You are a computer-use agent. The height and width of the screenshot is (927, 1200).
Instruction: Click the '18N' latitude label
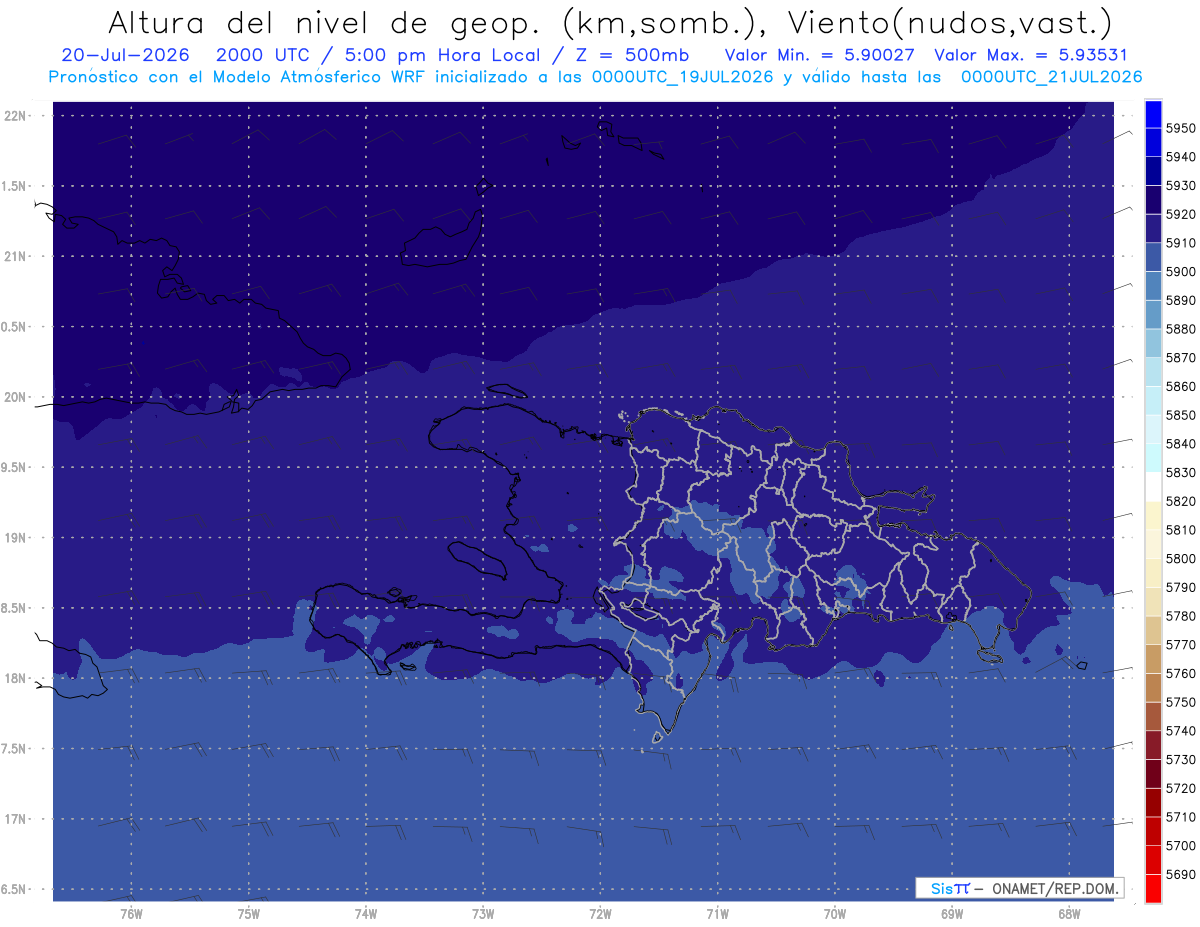(17, 678)
